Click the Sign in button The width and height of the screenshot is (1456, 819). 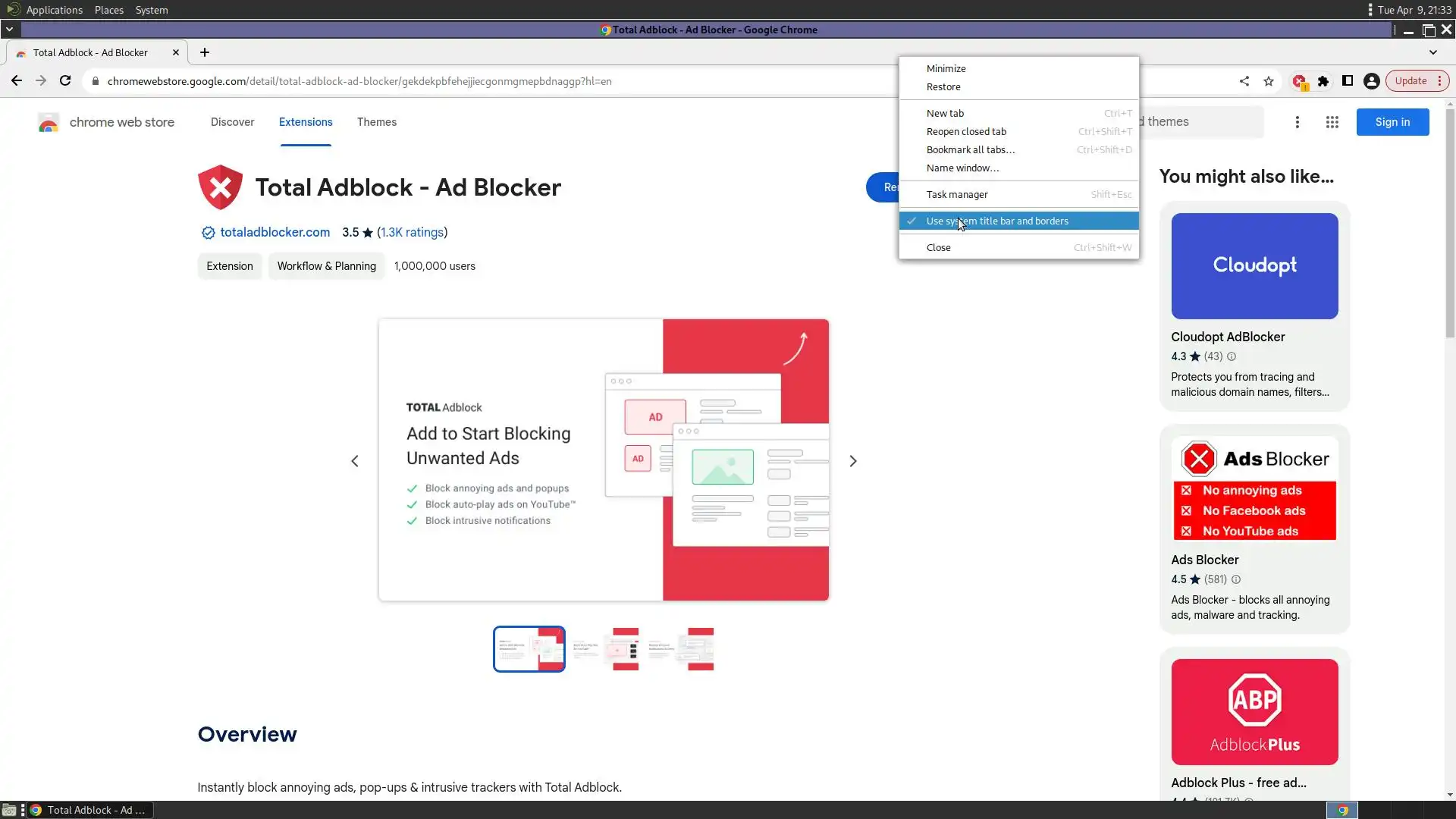1392,122
